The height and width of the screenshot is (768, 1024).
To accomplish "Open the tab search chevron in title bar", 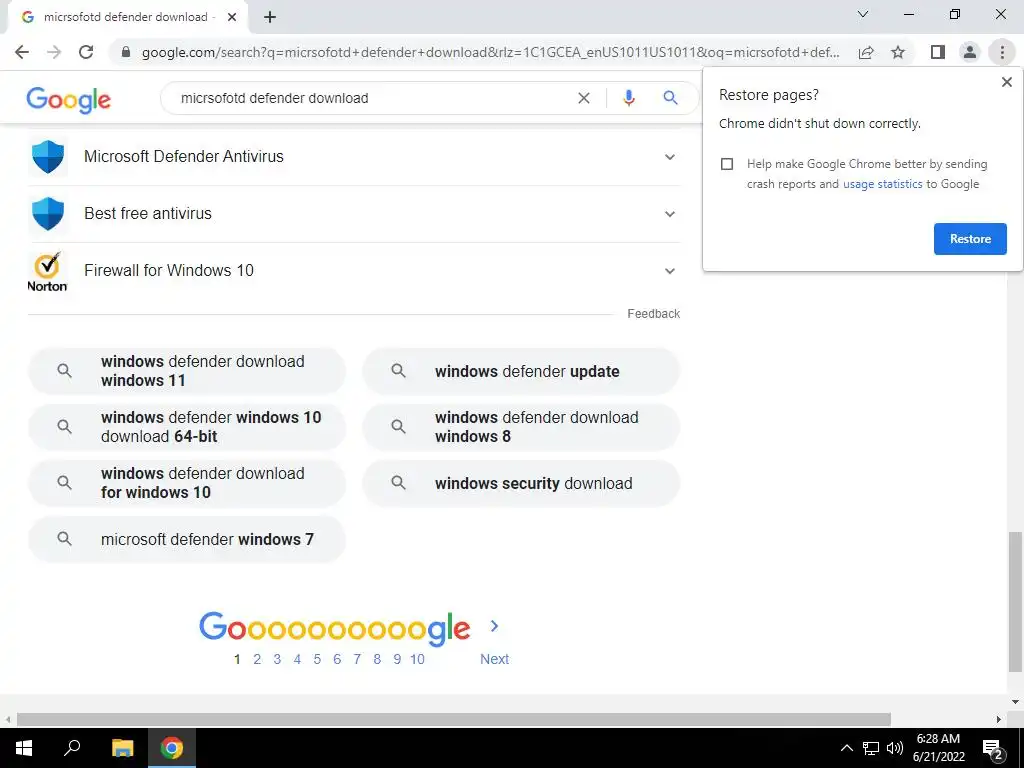I will (x=863, y=14).
